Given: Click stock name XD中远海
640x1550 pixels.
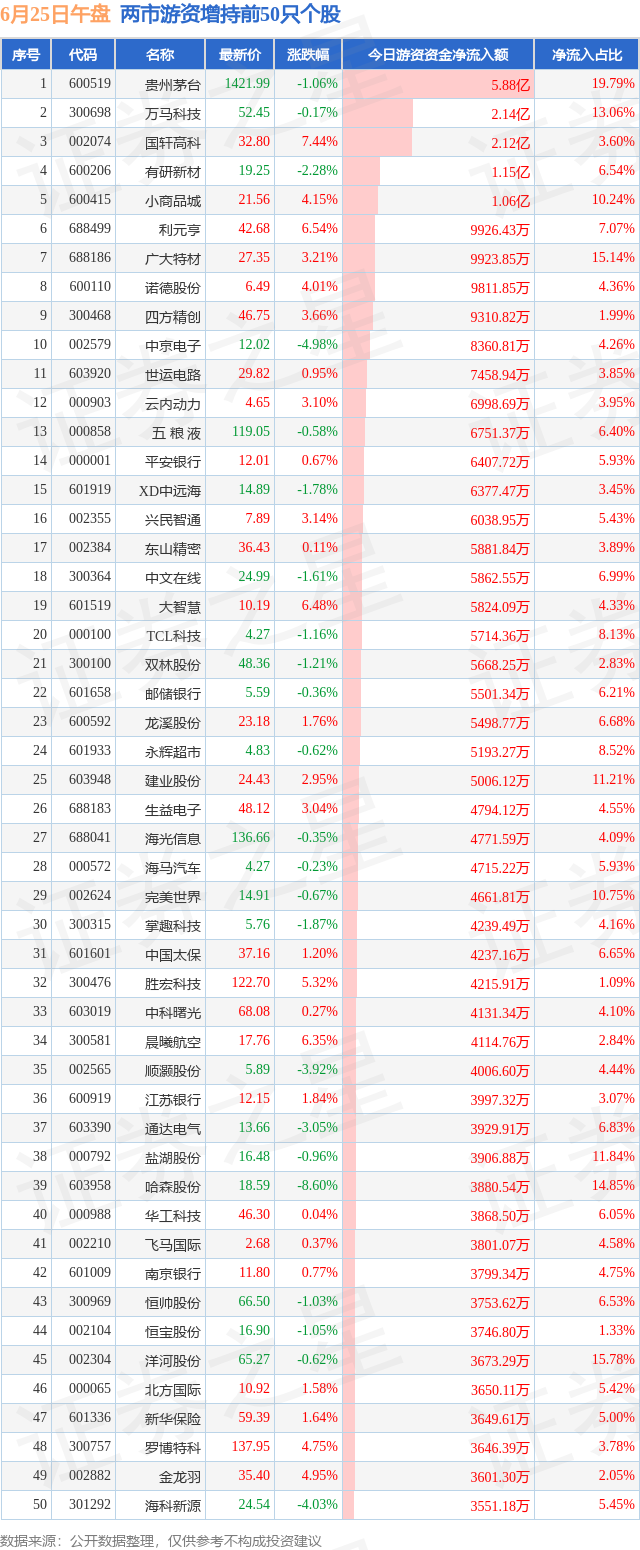Looking at the screenshot, I should click(x=170, y=490).
